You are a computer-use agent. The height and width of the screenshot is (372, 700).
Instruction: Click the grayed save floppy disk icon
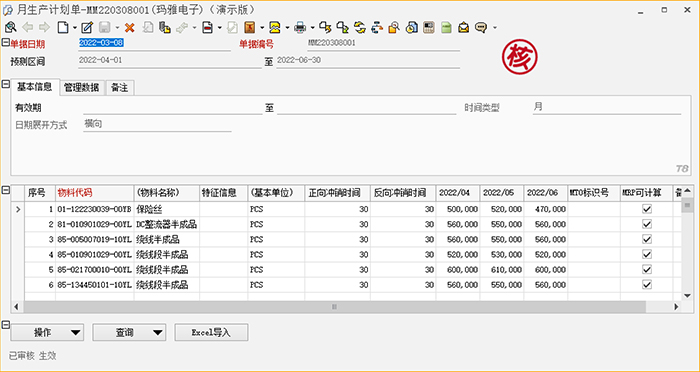(104, 28)
